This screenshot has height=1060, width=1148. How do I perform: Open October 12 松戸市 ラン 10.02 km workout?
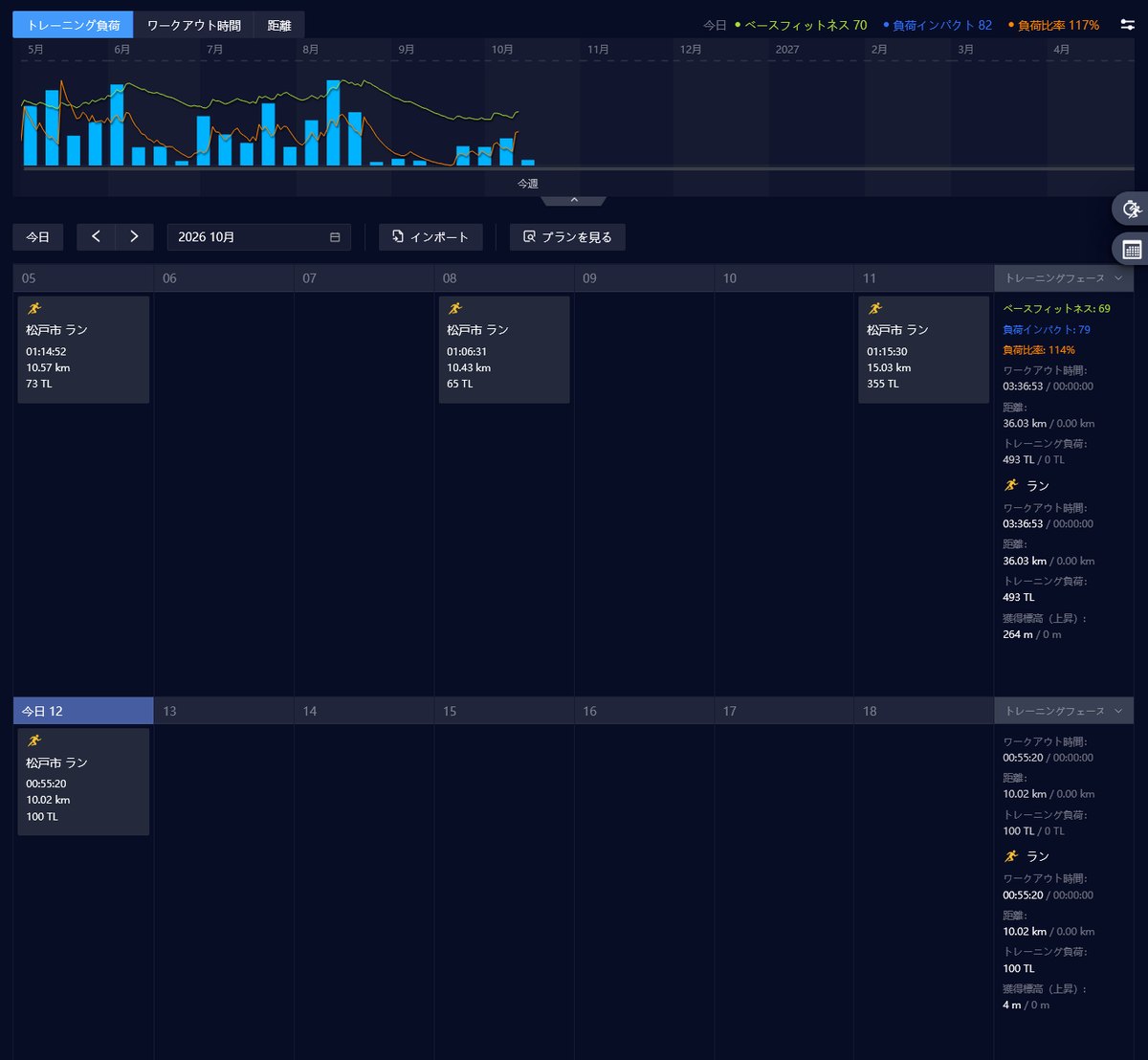[83, 782]
